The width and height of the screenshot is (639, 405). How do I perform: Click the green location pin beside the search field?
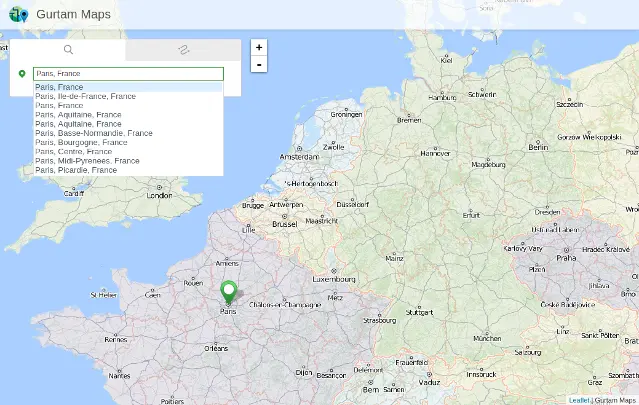point(22,74)
